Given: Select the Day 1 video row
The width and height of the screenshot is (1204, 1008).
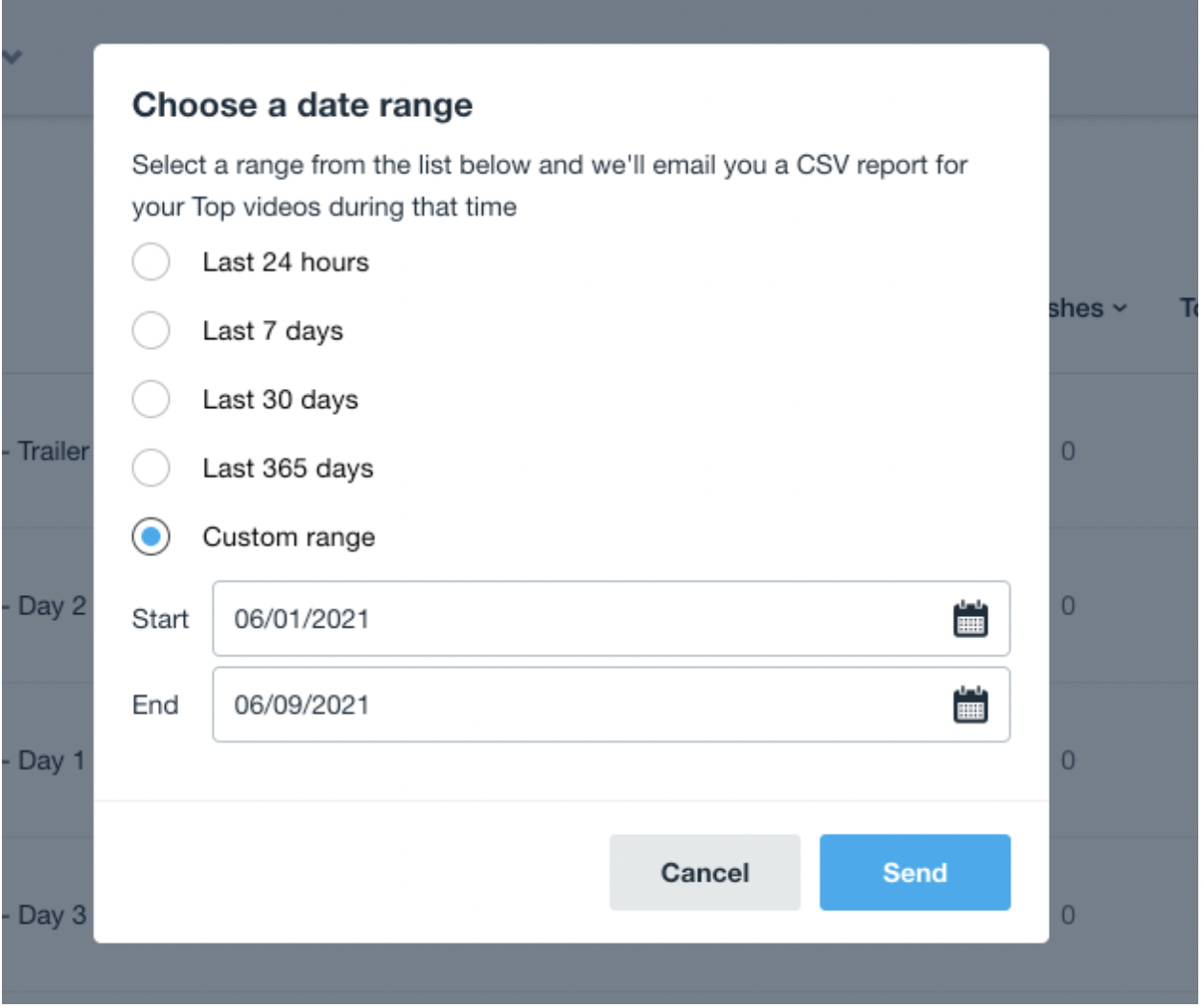Looking at the screenshot, I should 51,761.
